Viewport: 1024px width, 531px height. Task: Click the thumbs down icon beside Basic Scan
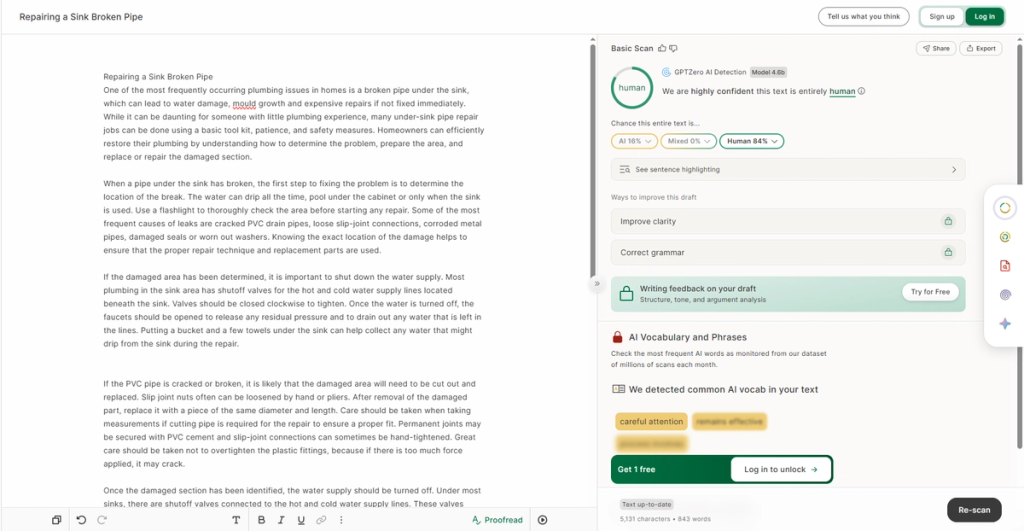coord(673,48)
